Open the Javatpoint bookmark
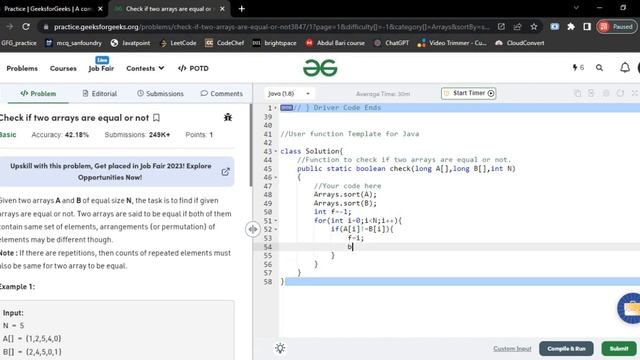 coord(131,43)
